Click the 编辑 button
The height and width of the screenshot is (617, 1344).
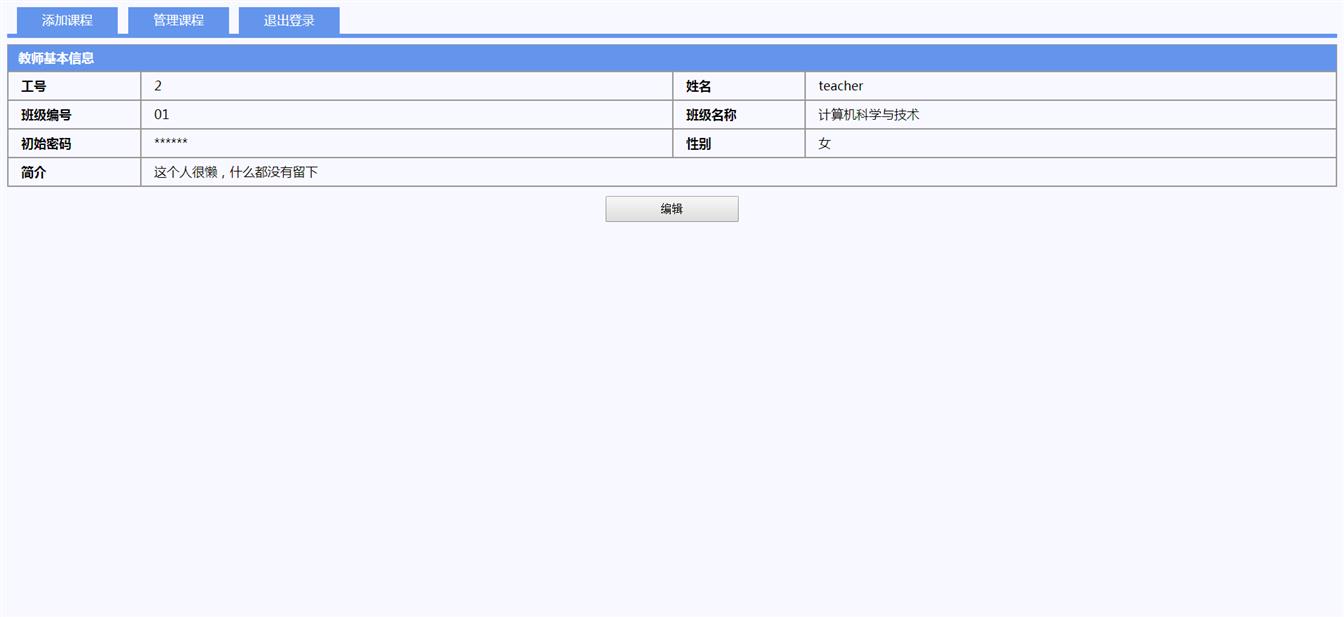(x=672, y=209)
